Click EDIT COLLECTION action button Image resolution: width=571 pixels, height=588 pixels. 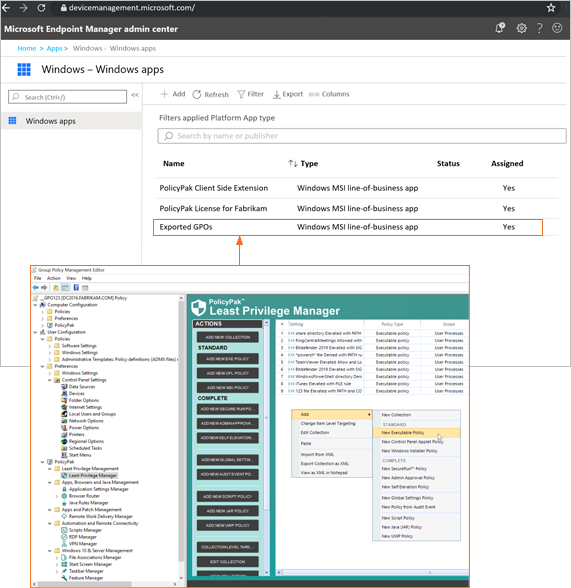[228, 562]
